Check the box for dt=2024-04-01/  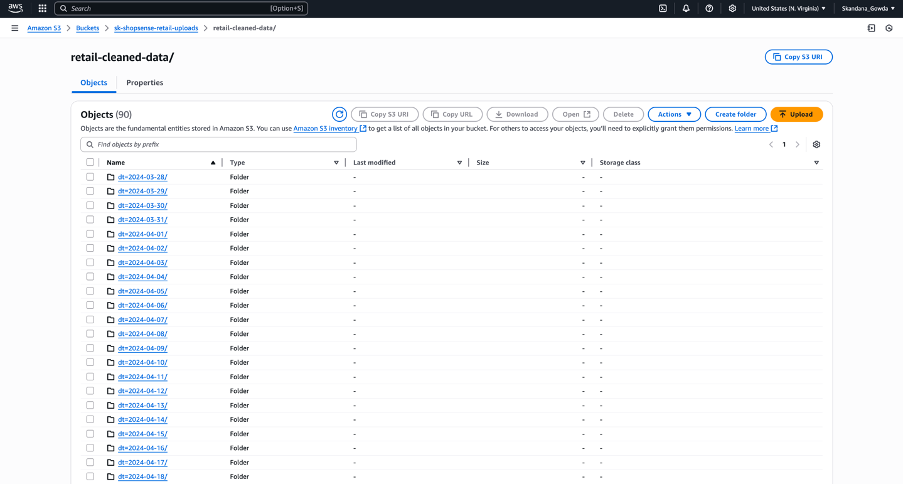[x=90, y=234]
